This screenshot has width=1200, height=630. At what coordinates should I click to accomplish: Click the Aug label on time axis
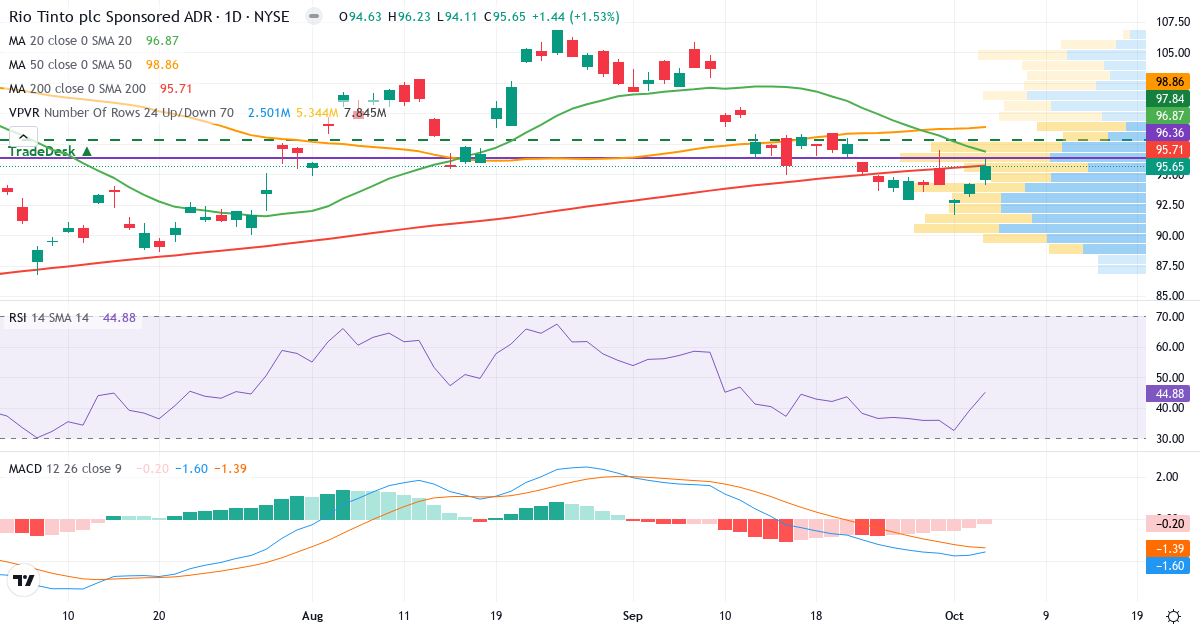click(x=313, y=615)
